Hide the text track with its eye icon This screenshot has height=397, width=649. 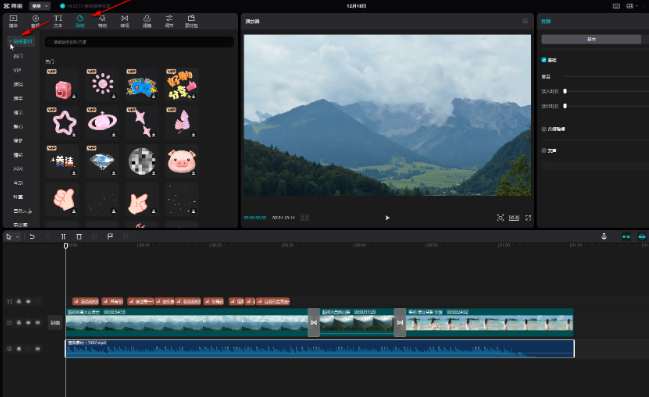[x=28, y=301]
